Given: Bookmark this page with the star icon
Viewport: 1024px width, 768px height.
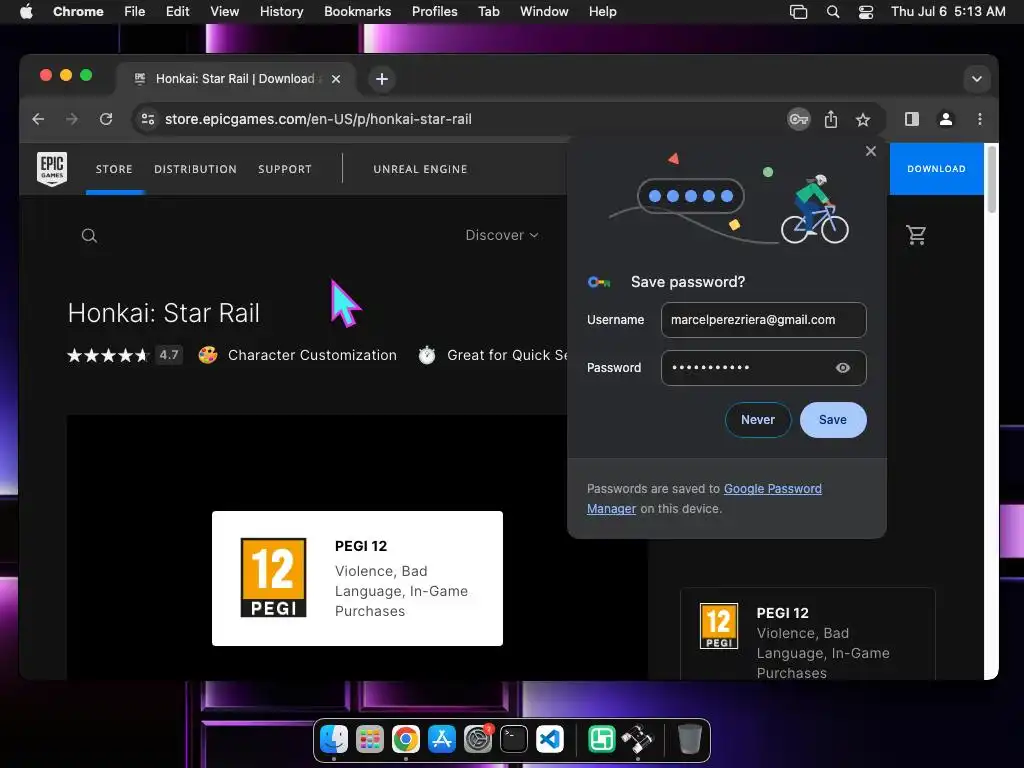Looking at the screenshot, I should tap(863, 120).
